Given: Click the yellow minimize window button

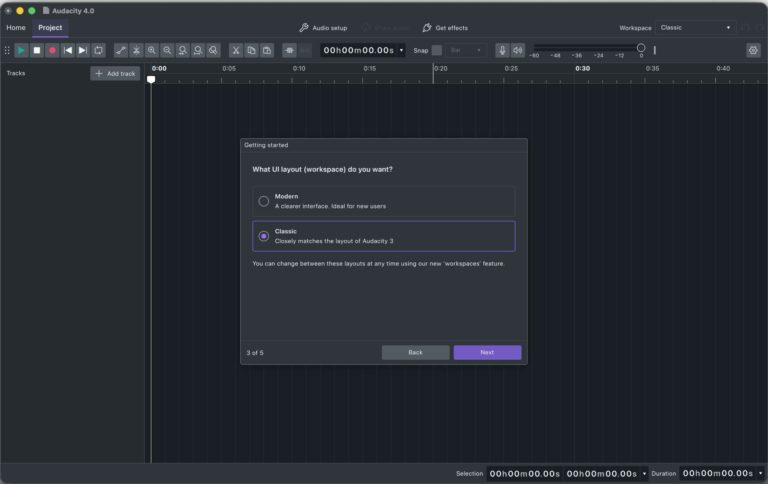Looking at the screenshot, I should (20, 10).
